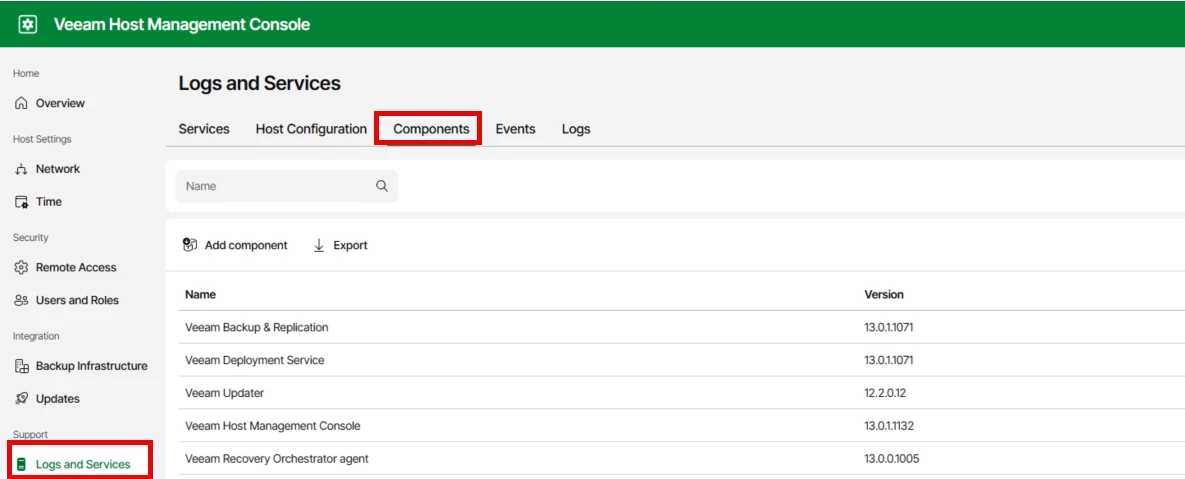
Task: Select the Veeam Host Management Console row
Action: 682,425
